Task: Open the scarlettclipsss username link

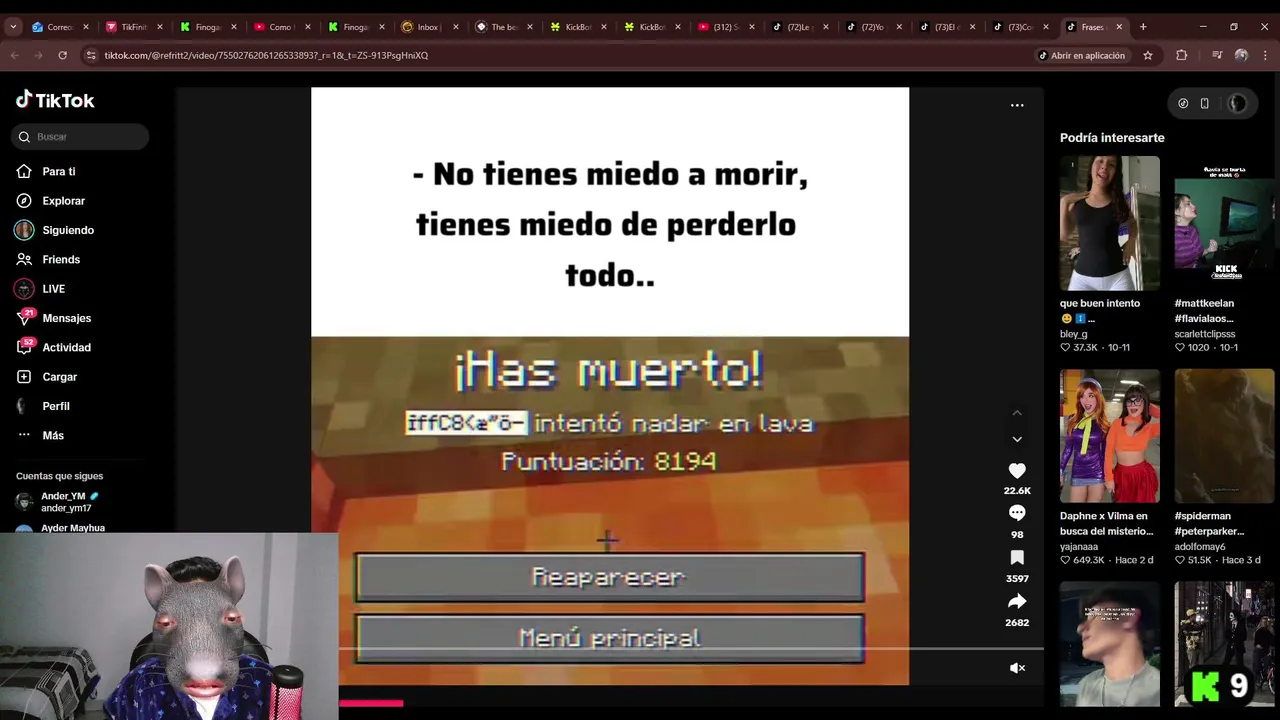Action: (x=1205, y=334)
